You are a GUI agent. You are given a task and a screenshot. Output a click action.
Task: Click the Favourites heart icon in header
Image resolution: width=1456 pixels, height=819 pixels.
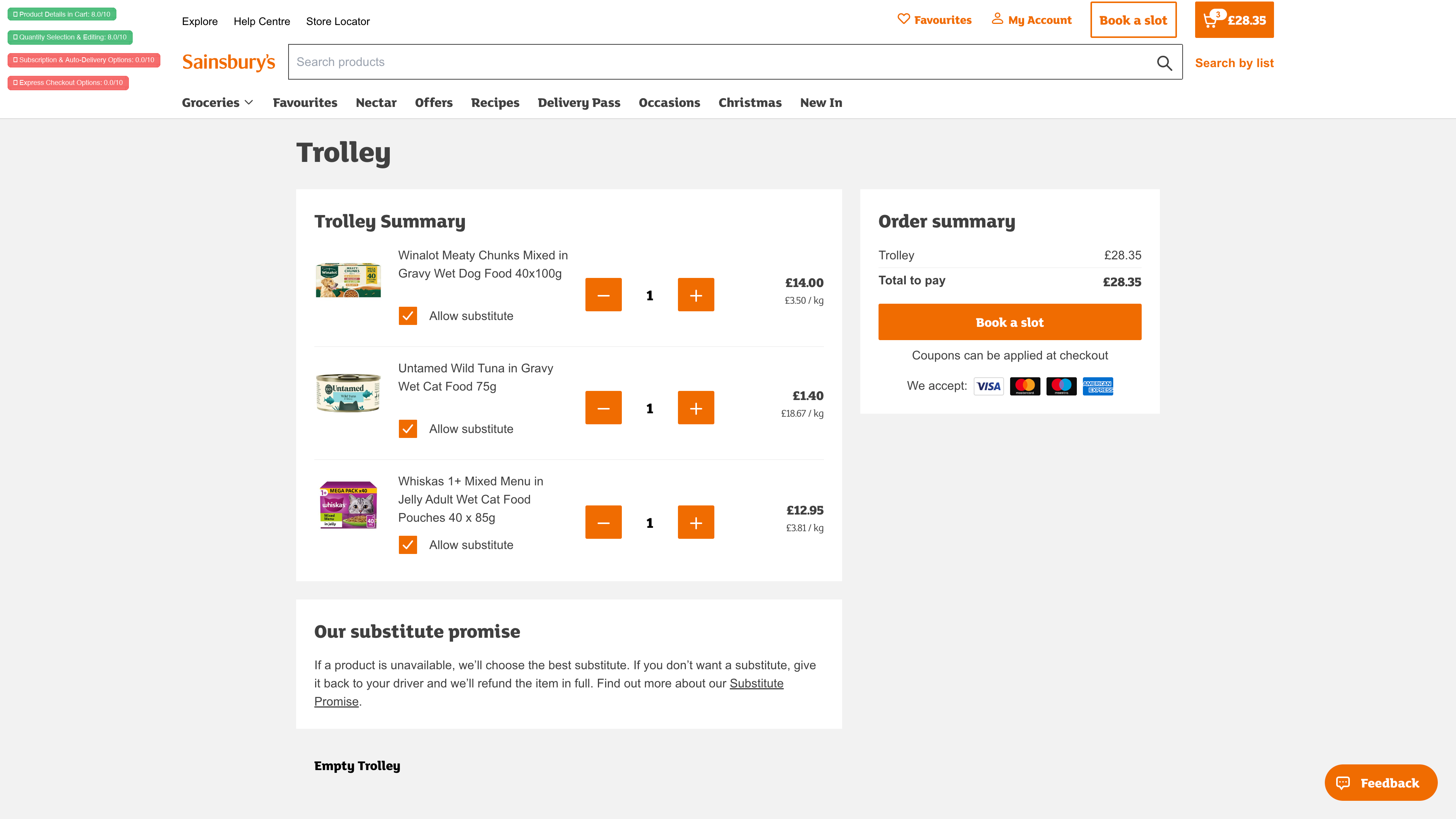(904, 19)
